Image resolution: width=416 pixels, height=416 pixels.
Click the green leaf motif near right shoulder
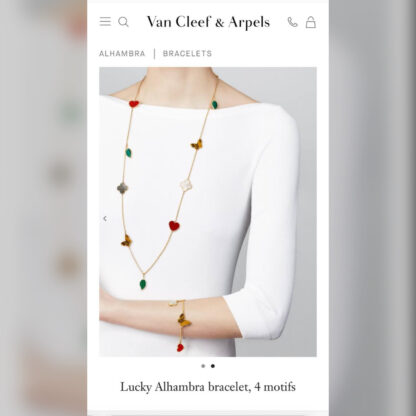tap(215, 105)
